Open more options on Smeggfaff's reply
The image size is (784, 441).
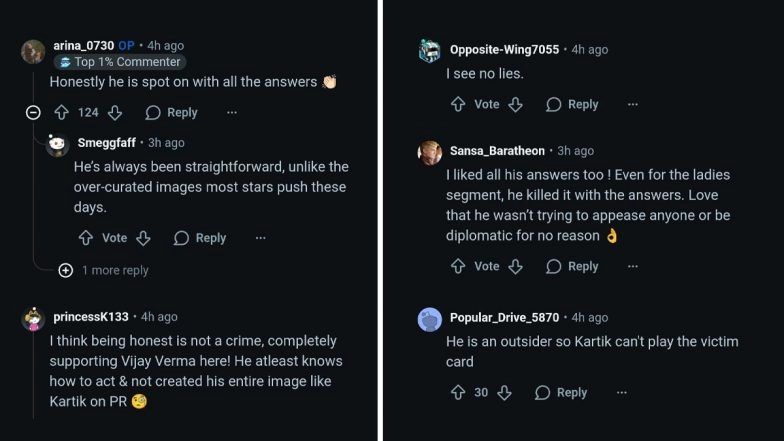(260, 238)
